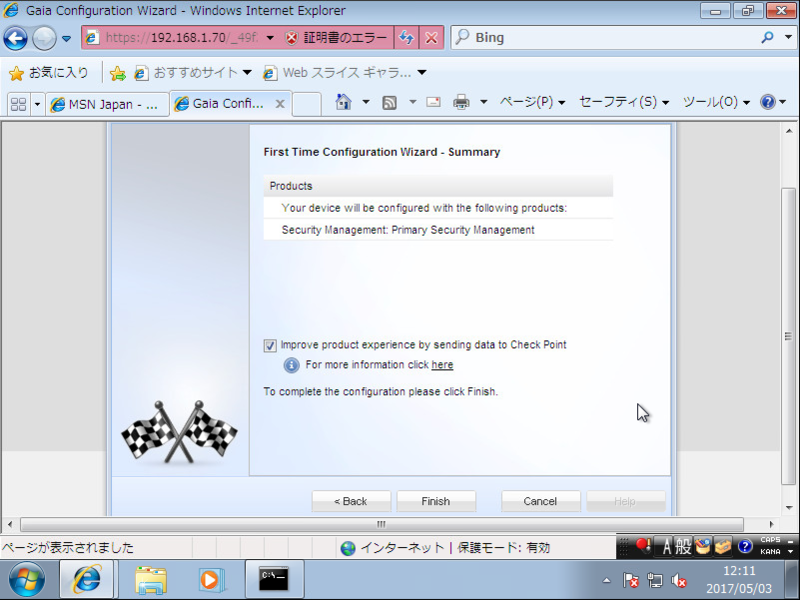Click the IME input mode A indicator
The height and width of the screenshot is (600, 800).
(667, 547)
